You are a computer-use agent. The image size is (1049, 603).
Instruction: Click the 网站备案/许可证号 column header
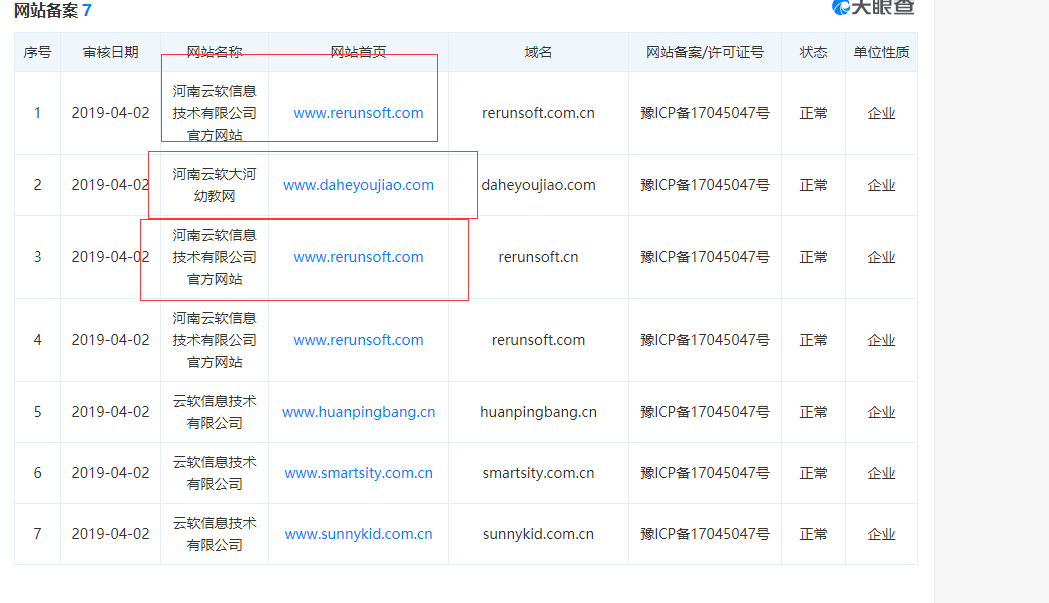tap(704, 52)
